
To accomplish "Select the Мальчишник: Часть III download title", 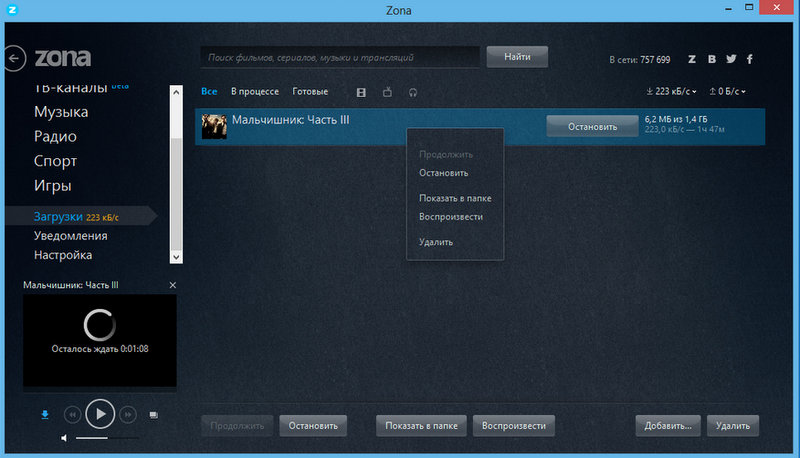I will [290, 120].
